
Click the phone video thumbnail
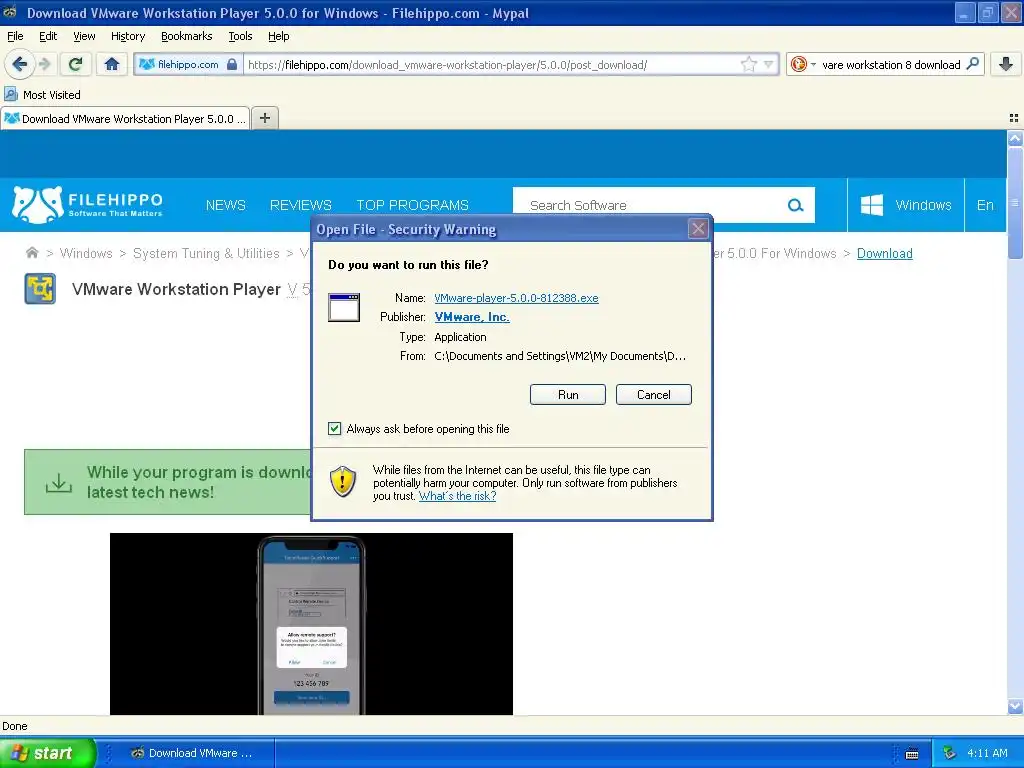click(x=311, y=624)
